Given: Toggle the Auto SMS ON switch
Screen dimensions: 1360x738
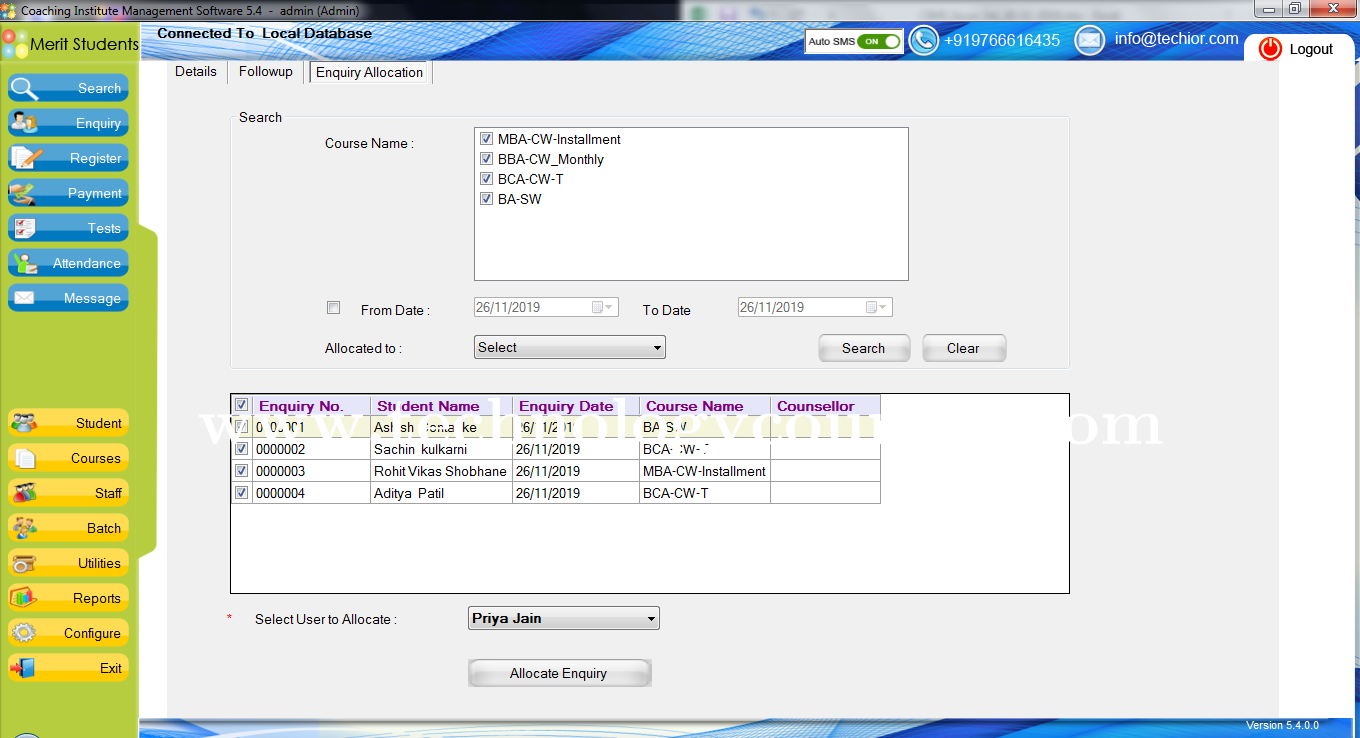Looking at the screenshot, I should (879, 42).
